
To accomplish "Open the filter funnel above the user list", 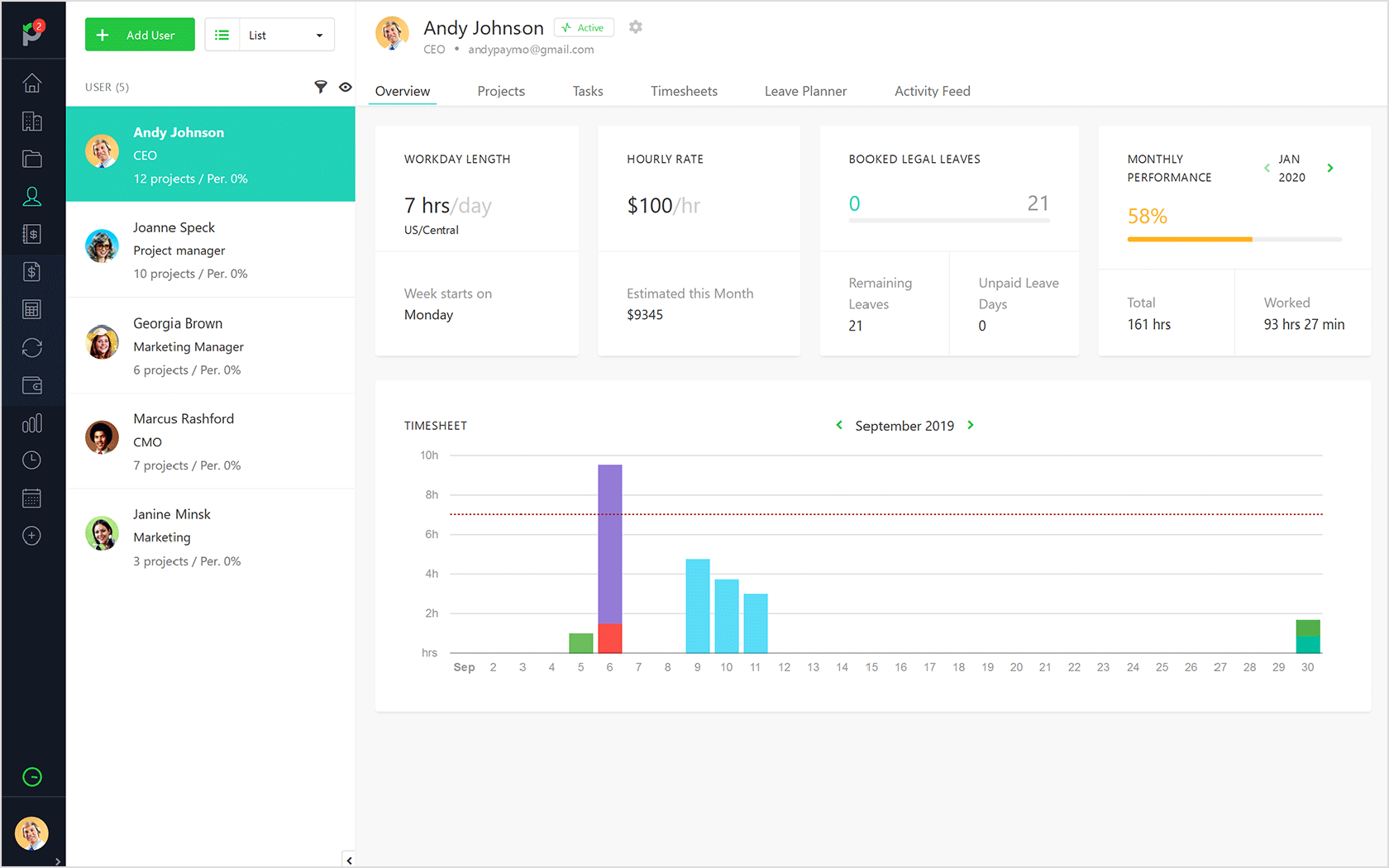I will click(x=321, y=86).
